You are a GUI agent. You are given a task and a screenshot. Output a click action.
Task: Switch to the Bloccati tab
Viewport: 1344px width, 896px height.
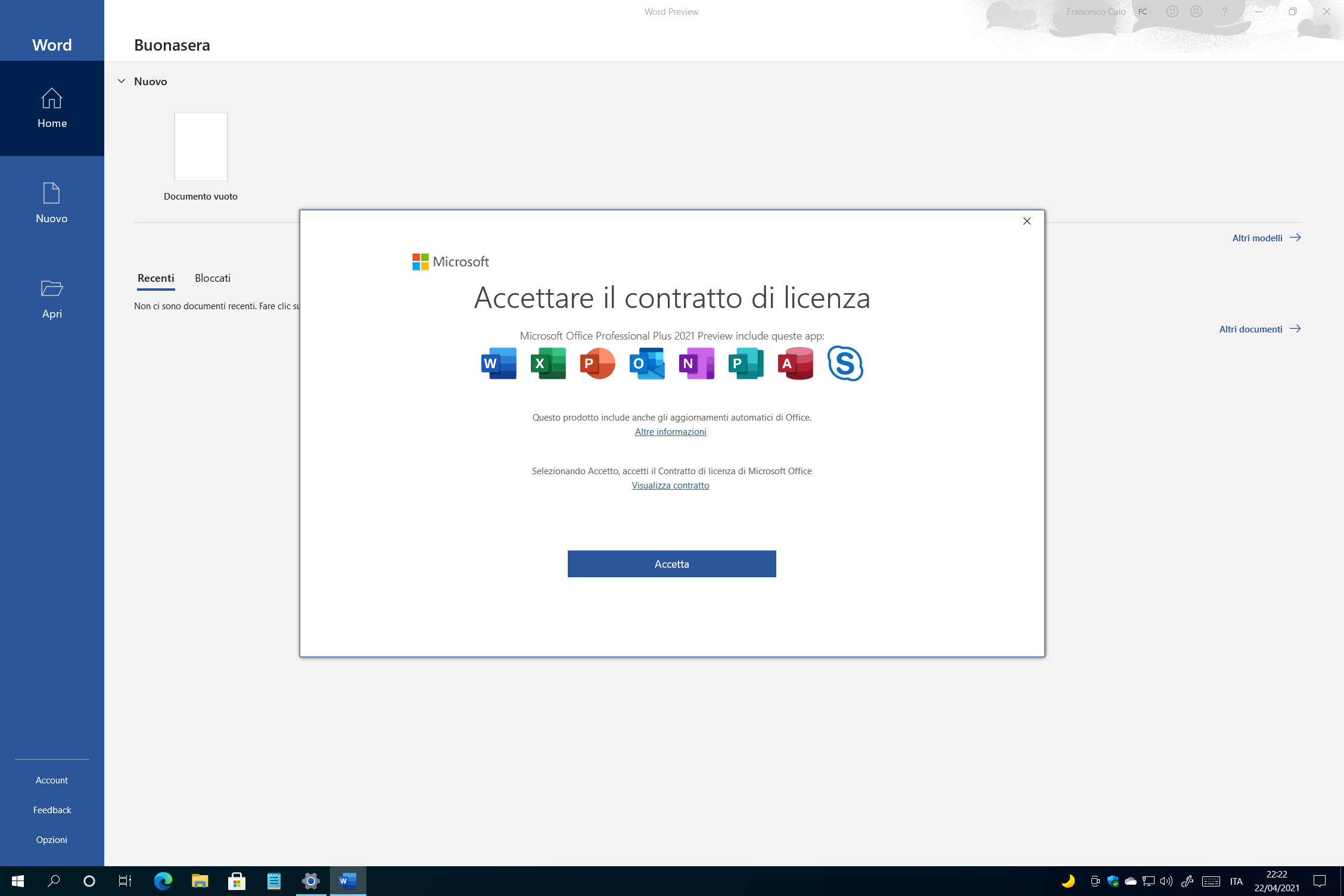click(213, 278)
